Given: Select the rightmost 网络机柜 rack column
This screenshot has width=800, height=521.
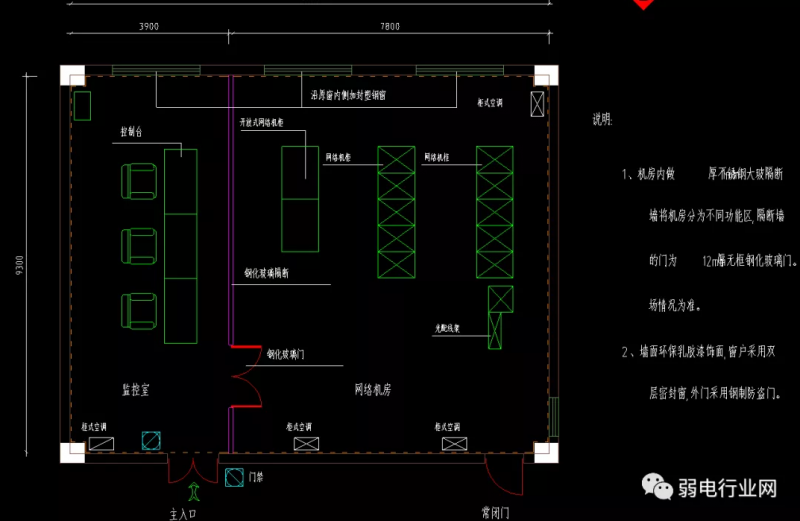Looking at the screenshot, I should pos(494,211).
